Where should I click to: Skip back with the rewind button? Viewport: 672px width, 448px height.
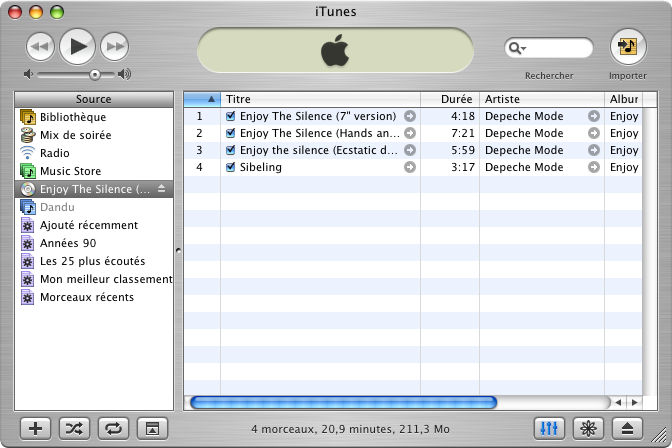click(40, 46)
